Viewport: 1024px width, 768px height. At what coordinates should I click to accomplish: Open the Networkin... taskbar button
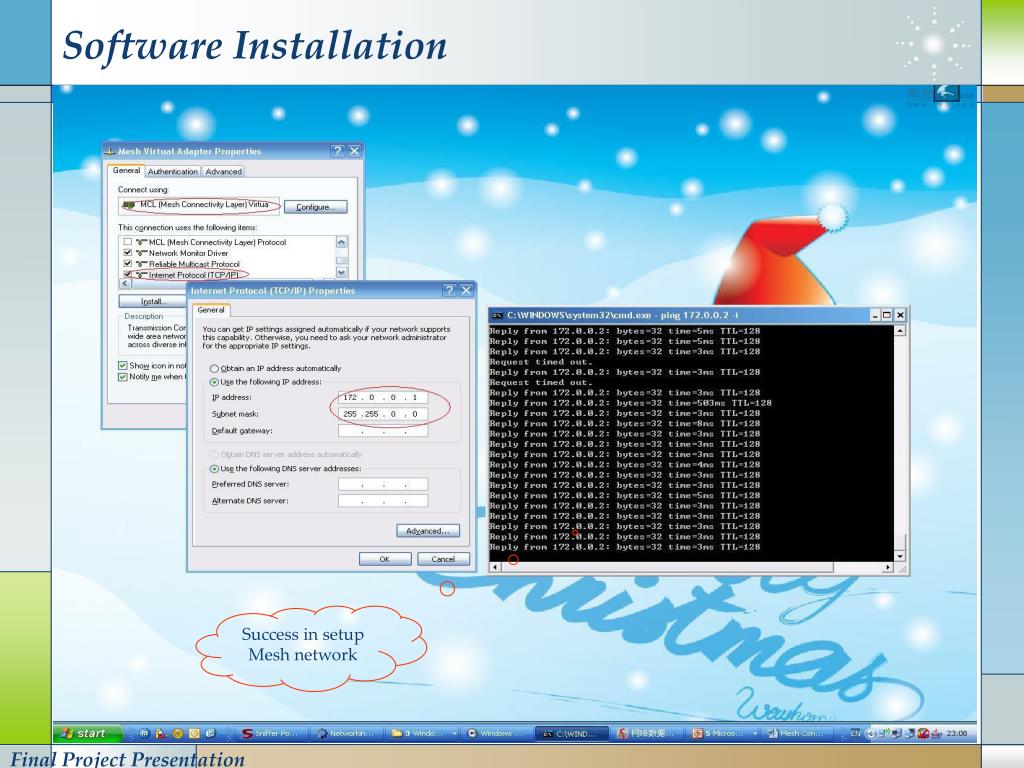tap(347, 733)
